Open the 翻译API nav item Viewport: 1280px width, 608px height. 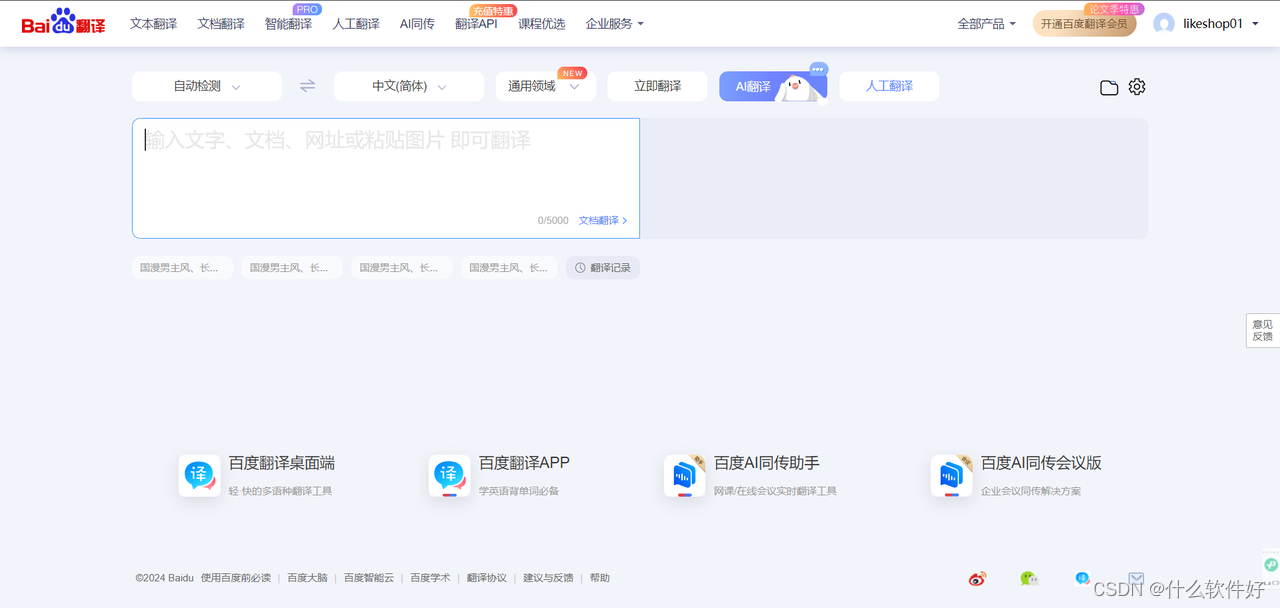click(476, 24)
